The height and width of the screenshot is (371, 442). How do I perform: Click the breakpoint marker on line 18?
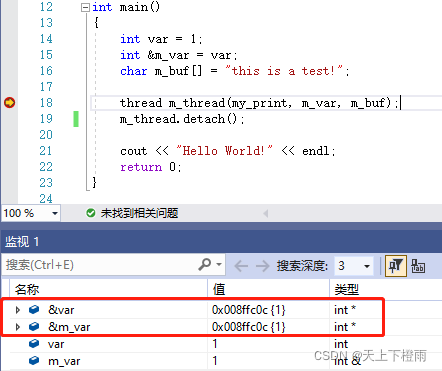(9, 102)
